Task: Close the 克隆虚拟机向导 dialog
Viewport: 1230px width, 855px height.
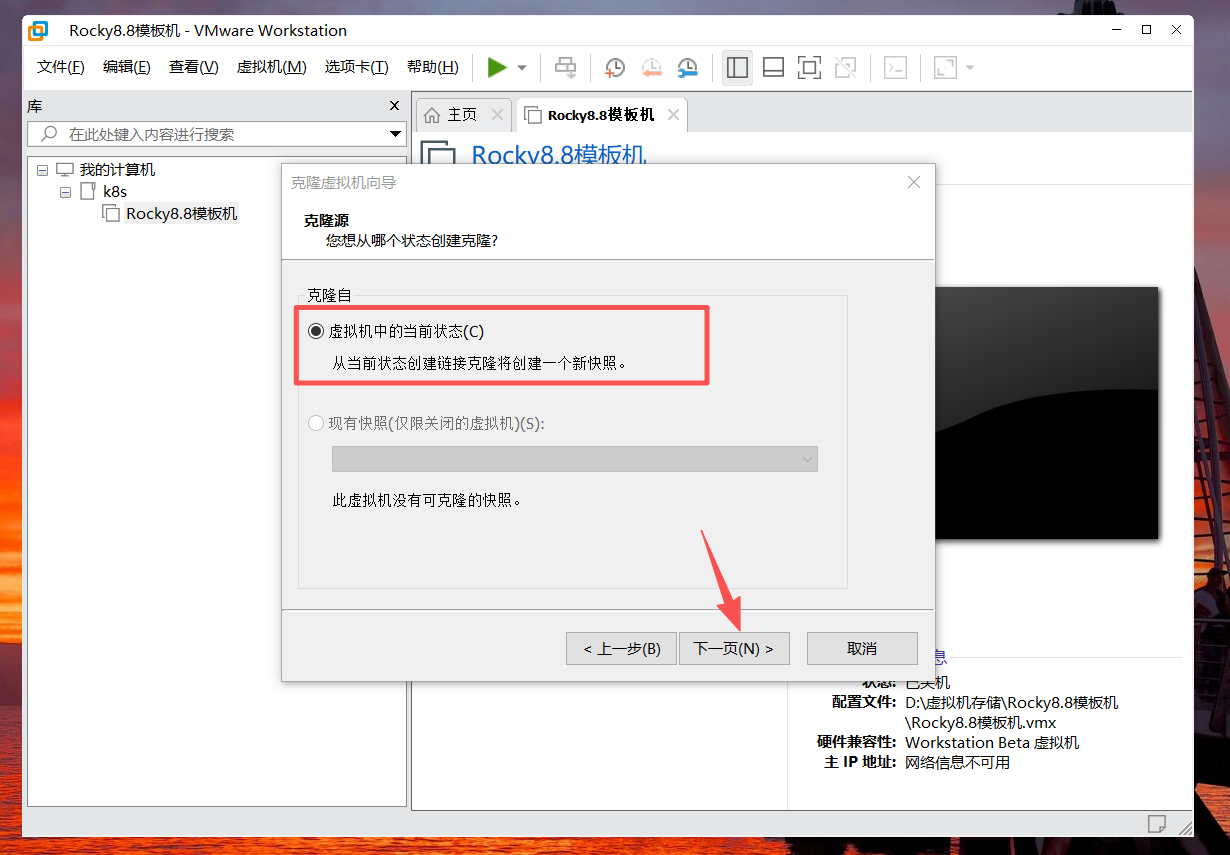Action: click(913, 182)
